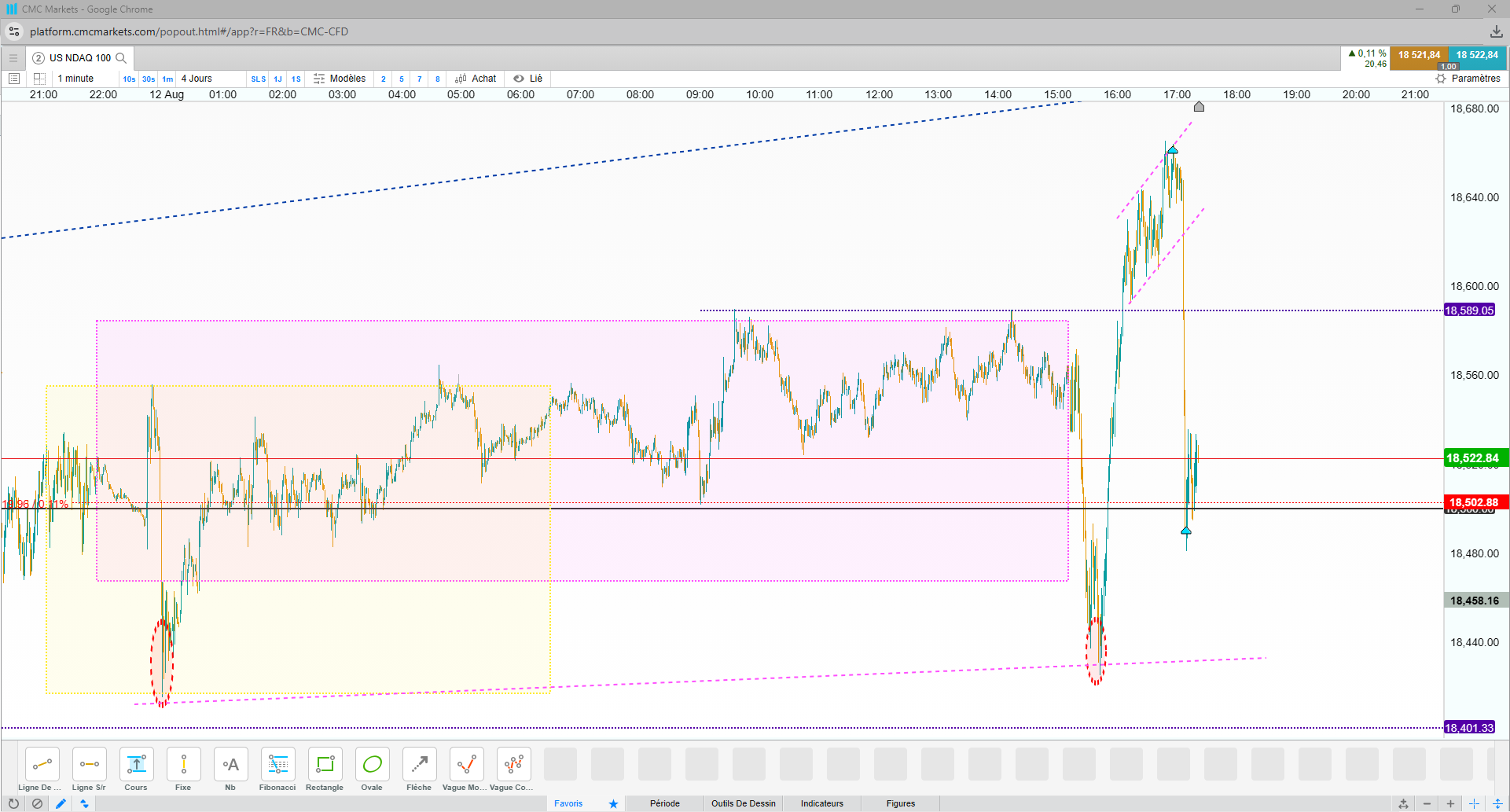Image resolution: width=1510 pixels, height=812 pixels.
Task: Click the blue pencil drawing icon
Action: pos(61,803)
